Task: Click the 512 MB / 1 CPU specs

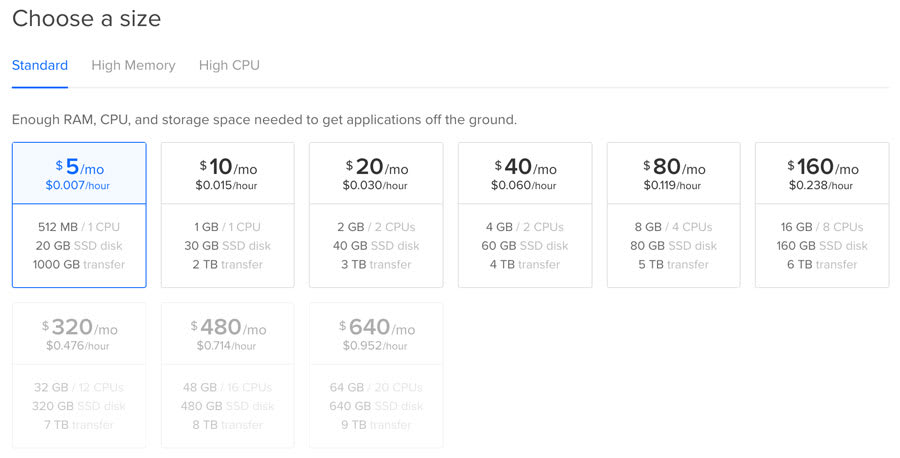Action: [x=79, y=227]
